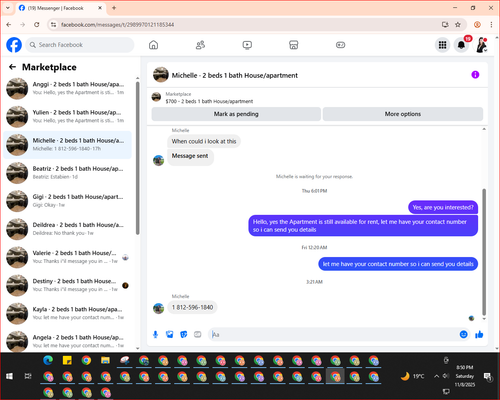Open Marketplace store icon in top navigation
Viewport: 500px width, 400px height.
(x=294, y=45)
